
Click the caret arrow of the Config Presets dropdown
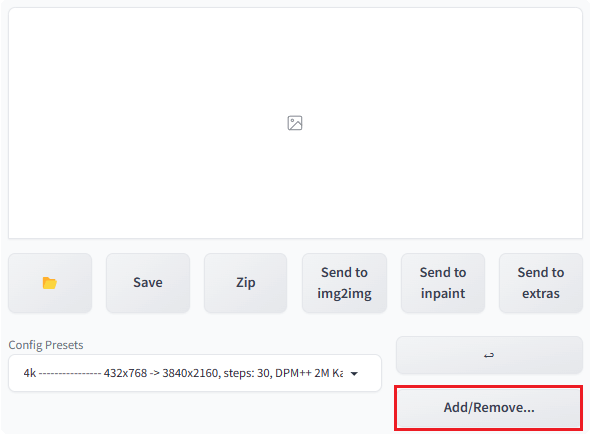click(x=354, y=374)
